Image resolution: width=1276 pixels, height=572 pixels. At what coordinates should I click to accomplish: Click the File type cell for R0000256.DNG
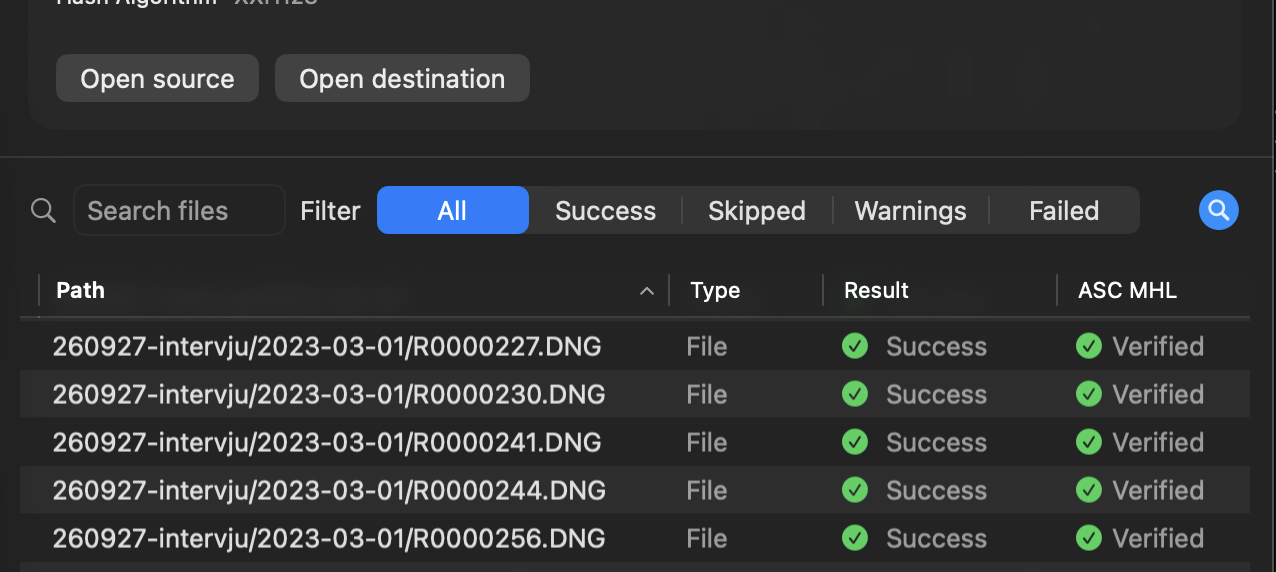[x=707, y=538]
